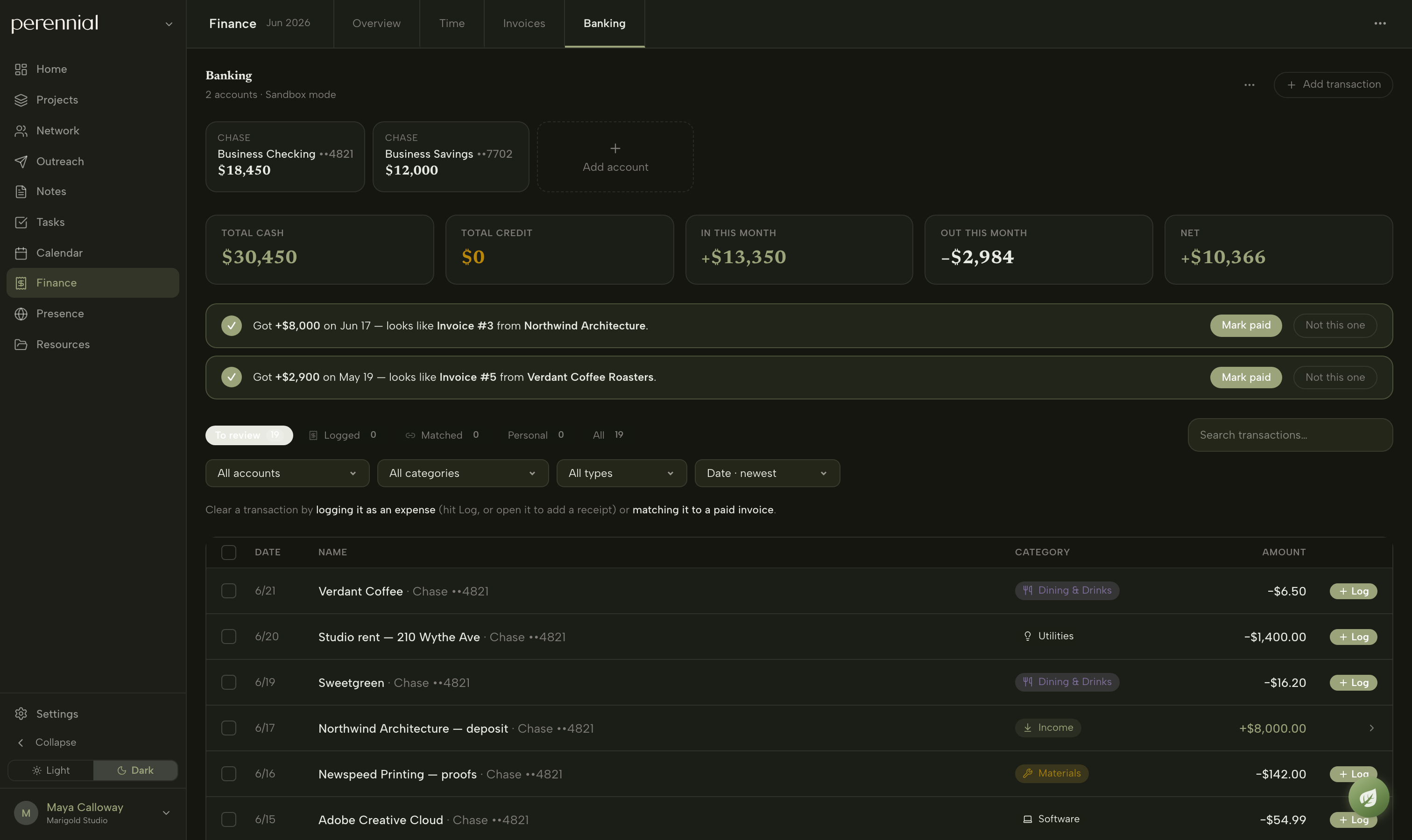1412x840 pixels.
Task: Switch to the Invoices tab
Action: coord(524,23)
